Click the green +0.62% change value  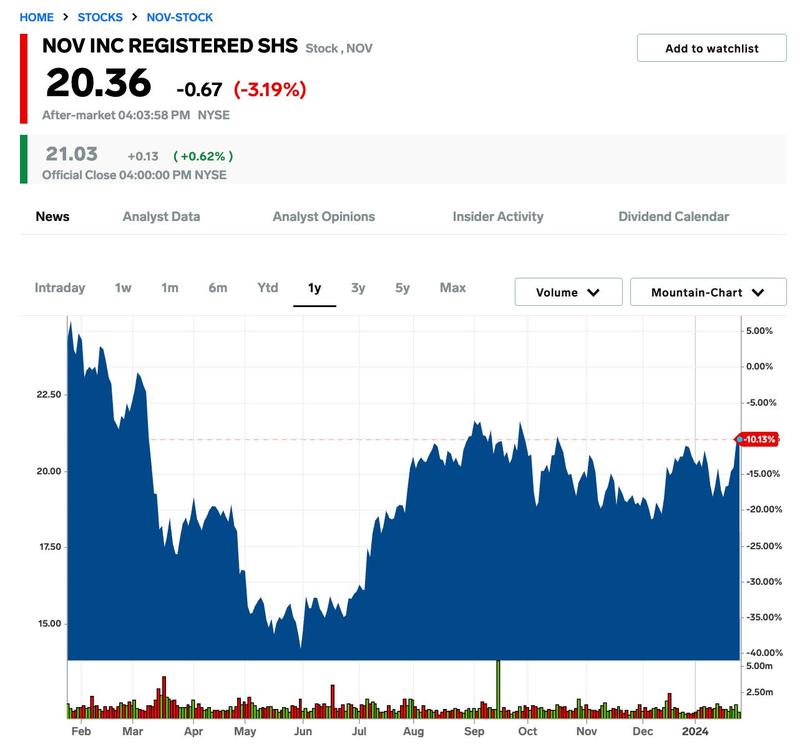tap(203, 156)
